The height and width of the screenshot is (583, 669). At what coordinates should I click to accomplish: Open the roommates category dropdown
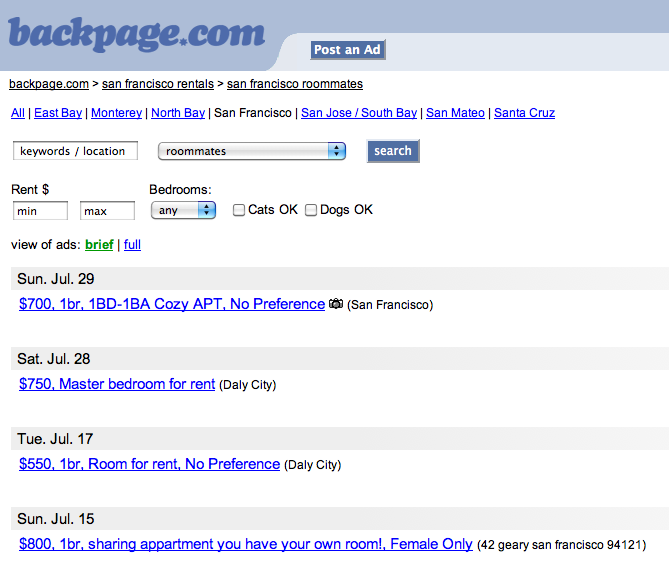[x=251, y=151]
